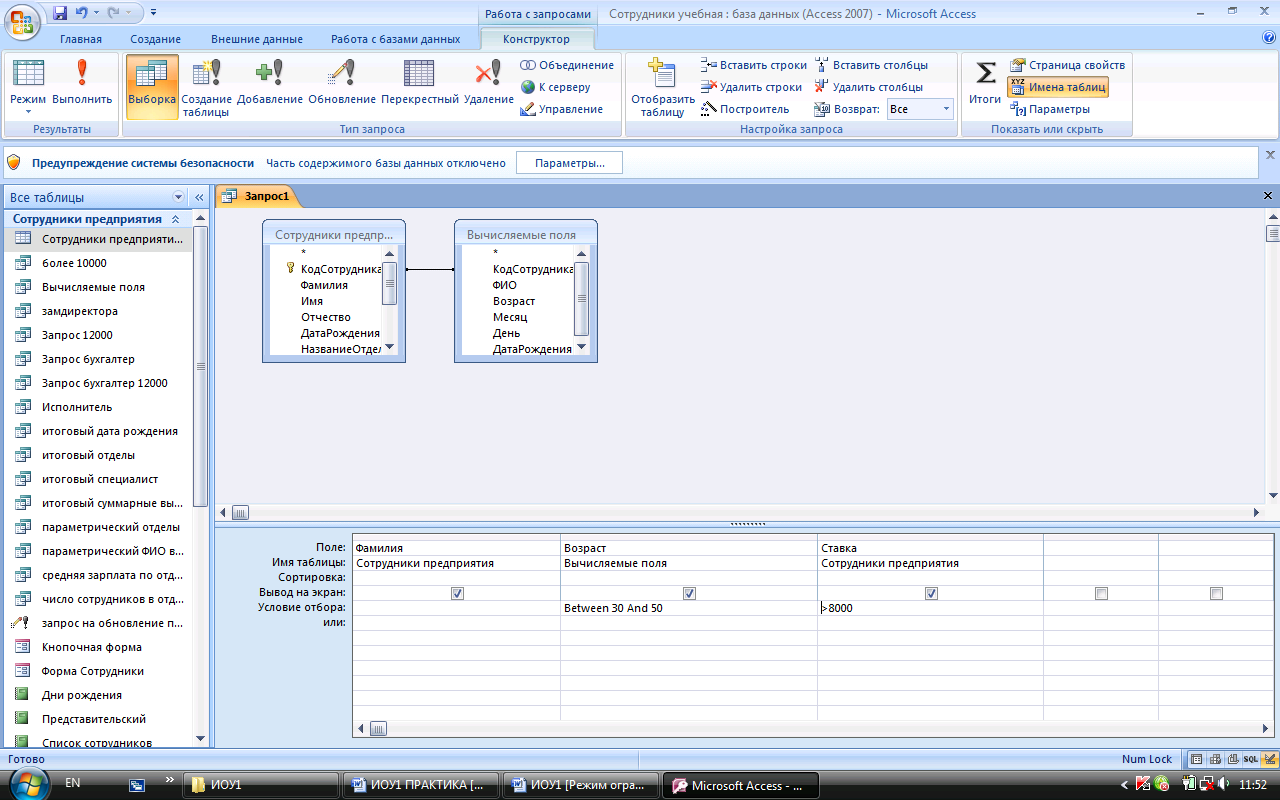Switch to SQL view in status bar

point(1252,759)
